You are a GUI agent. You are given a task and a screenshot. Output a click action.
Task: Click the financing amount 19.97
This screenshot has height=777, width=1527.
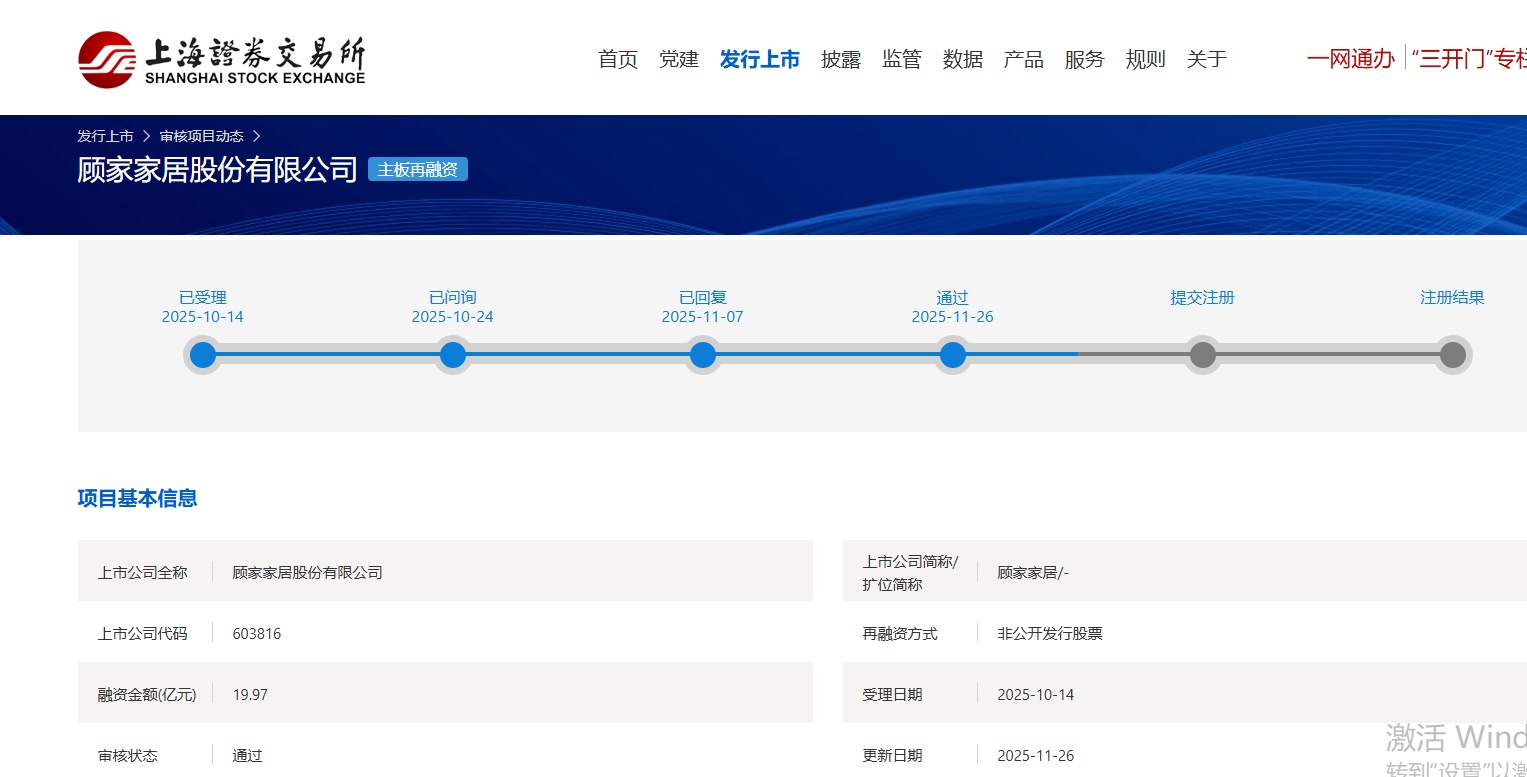click(x=250, y=695)
